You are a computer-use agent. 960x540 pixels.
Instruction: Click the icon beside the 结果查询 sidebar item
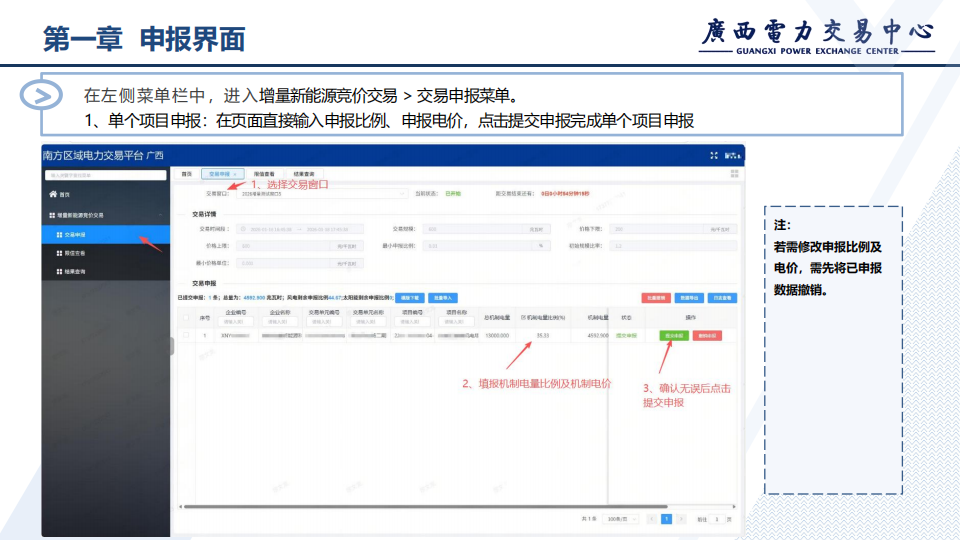click(x=59, y=272)
